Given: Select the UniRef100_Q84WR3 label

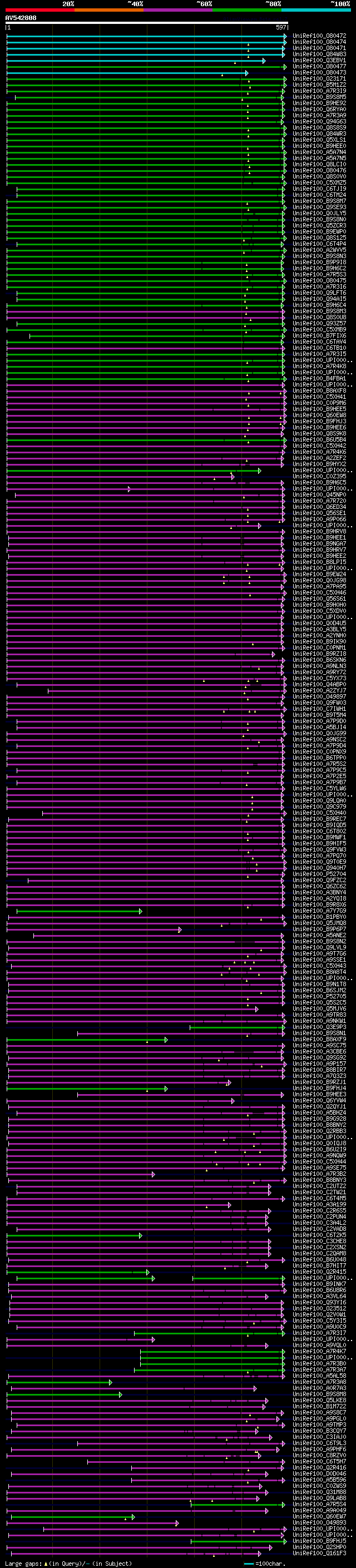Looking at the screenshot, I should pos(319,134).
